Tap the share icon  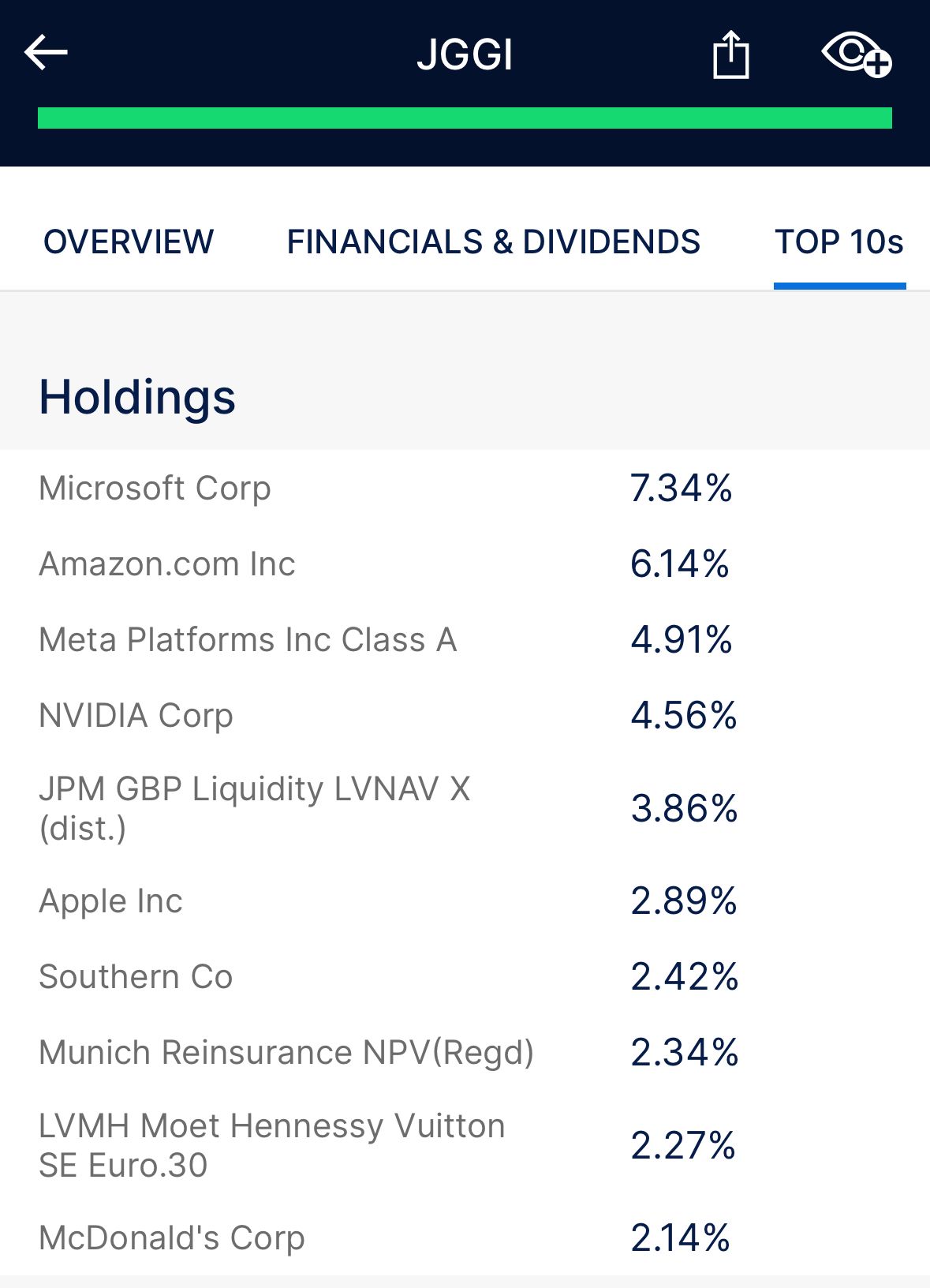coord(730,54)
